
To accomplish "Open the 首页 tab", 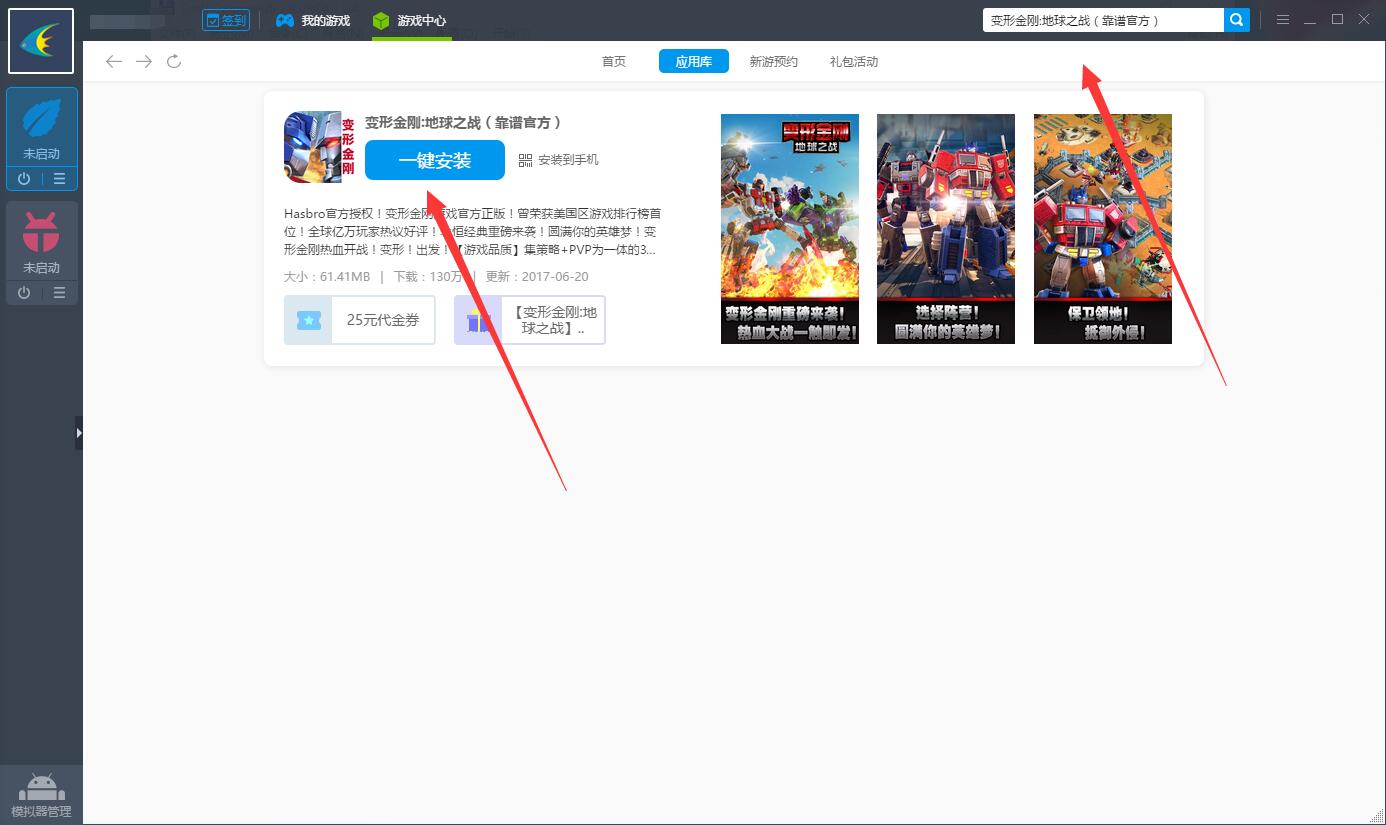I will click(x=614, y=61).
